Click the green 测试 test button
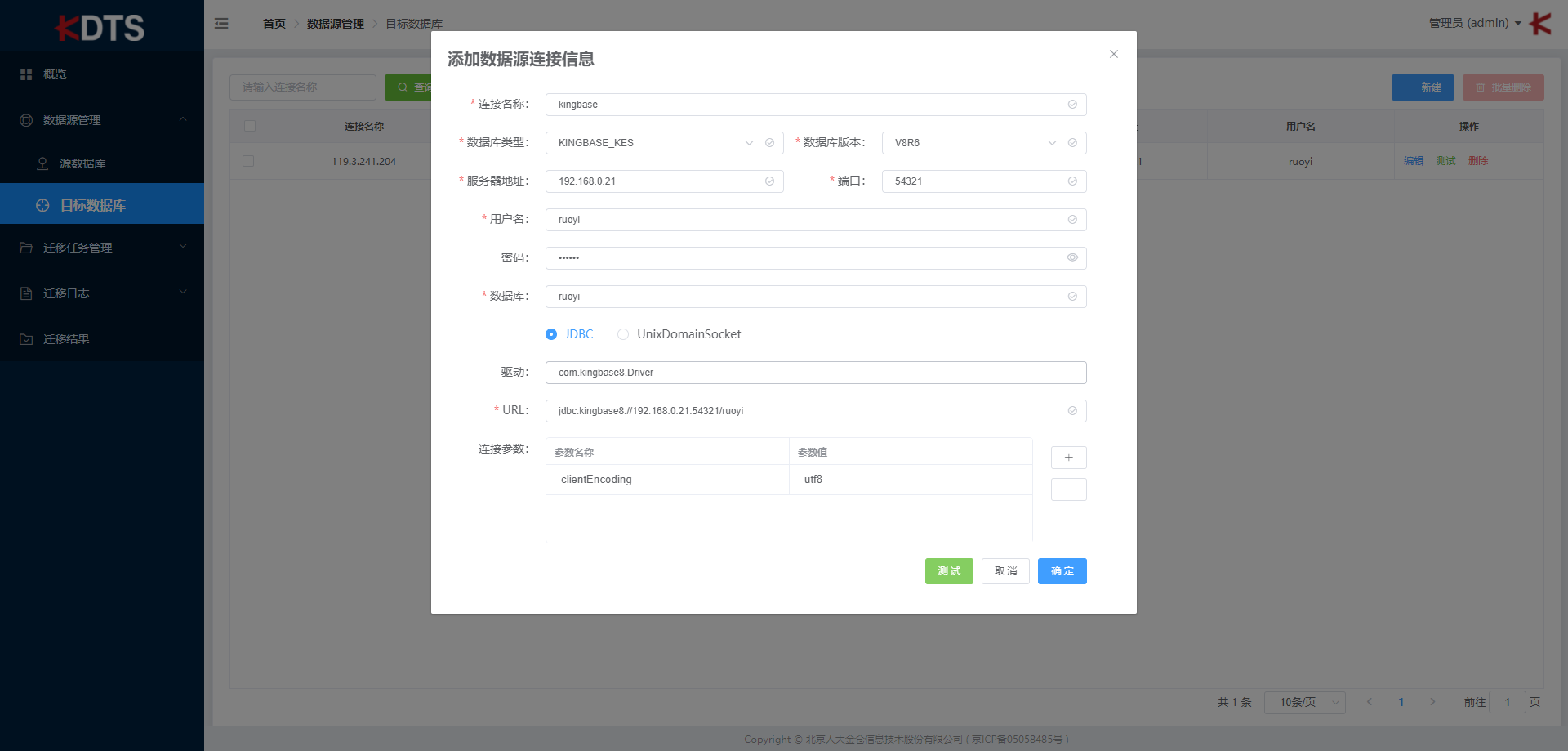Screen dimensions: 1568x751 (948, 571)
